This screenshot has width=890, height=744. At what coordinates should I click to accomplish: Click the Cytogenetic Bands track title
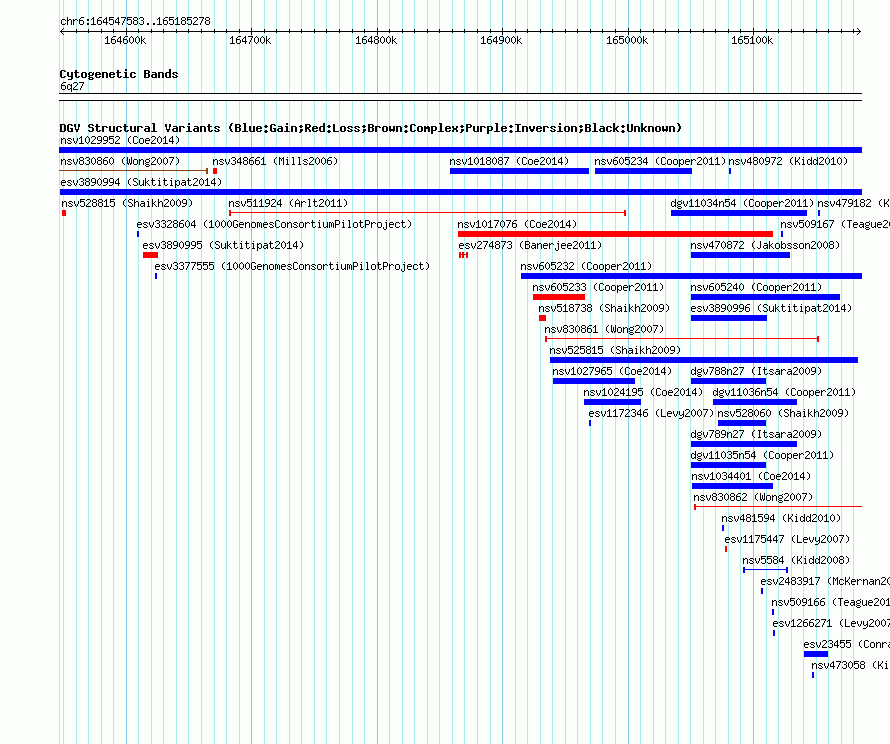(x=119, y=74)
